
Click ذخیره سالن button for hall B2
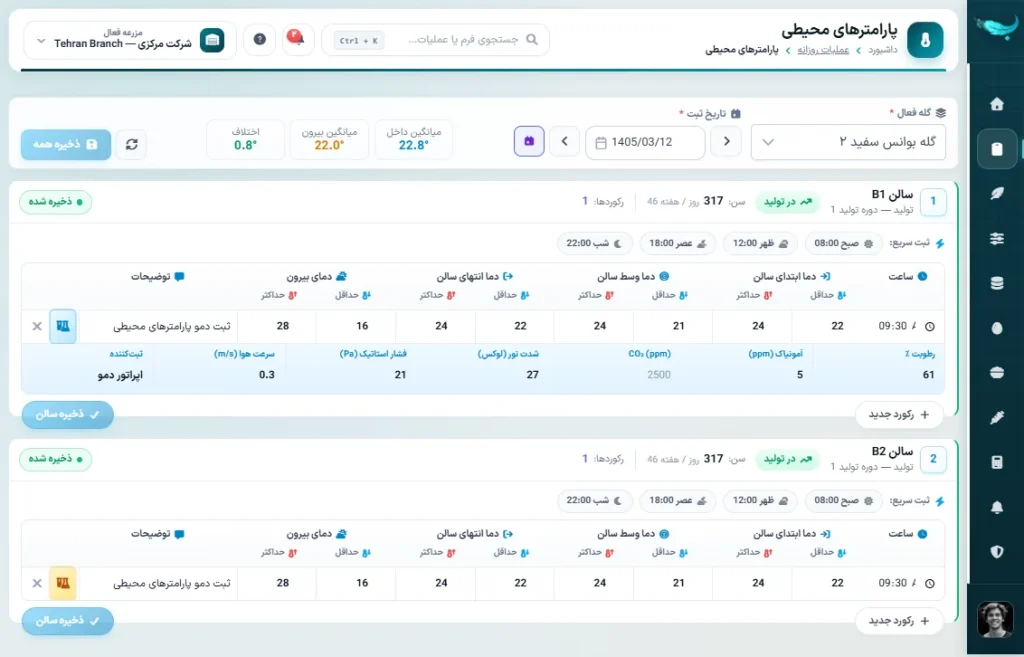(68, 620)
